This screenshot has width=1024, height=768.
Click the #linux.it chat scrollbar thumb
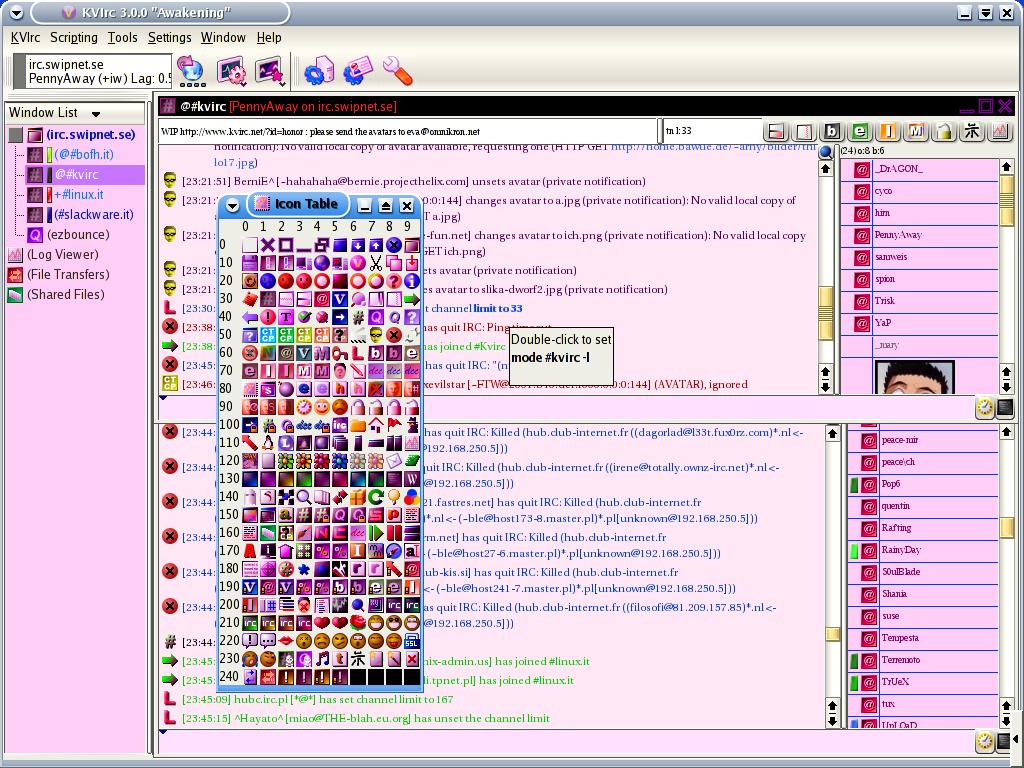coord(832,633)
